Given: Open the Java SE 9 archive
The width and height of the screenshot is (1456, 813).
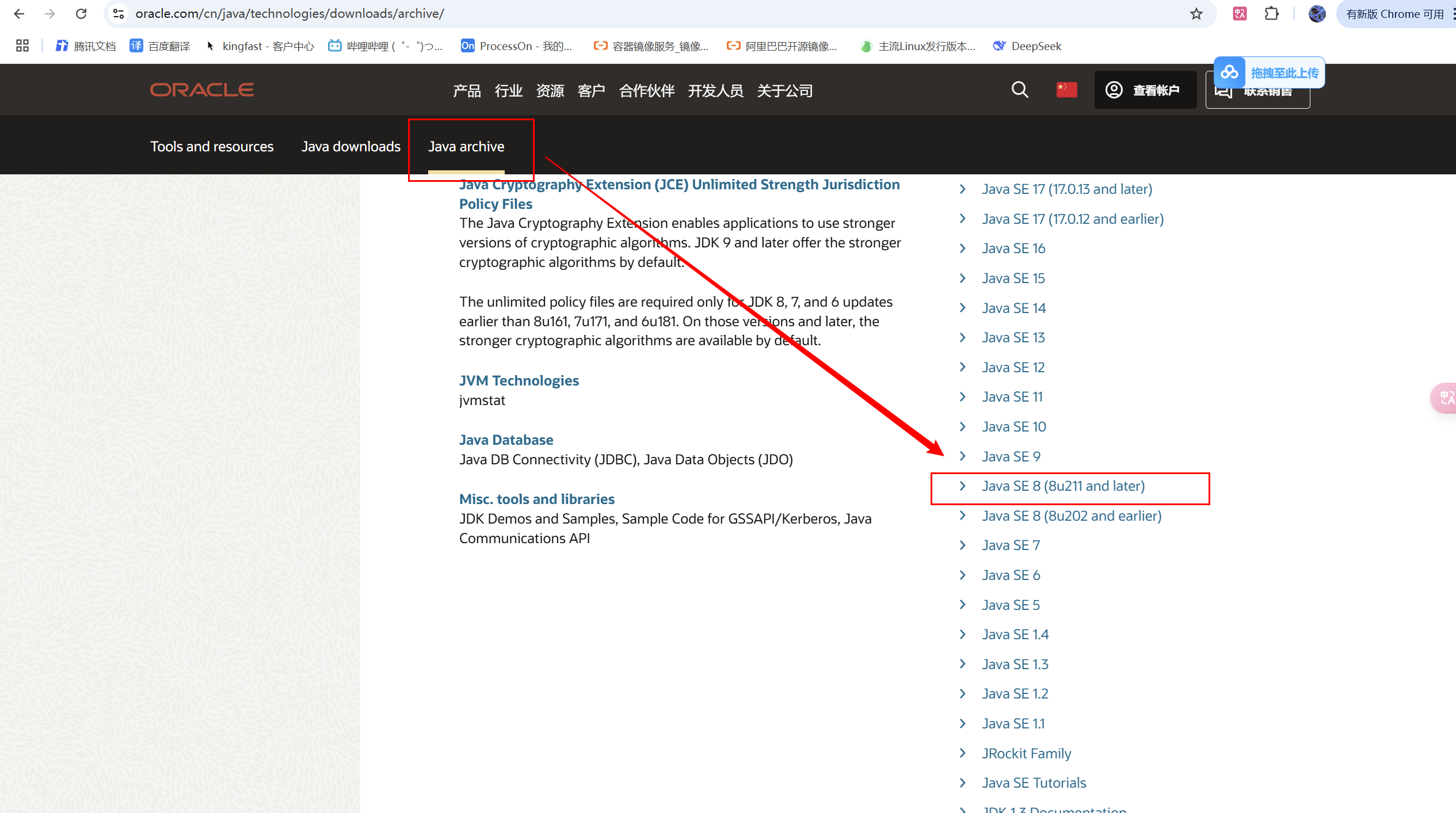Looking at the screenshot, I should (1011, 457).
